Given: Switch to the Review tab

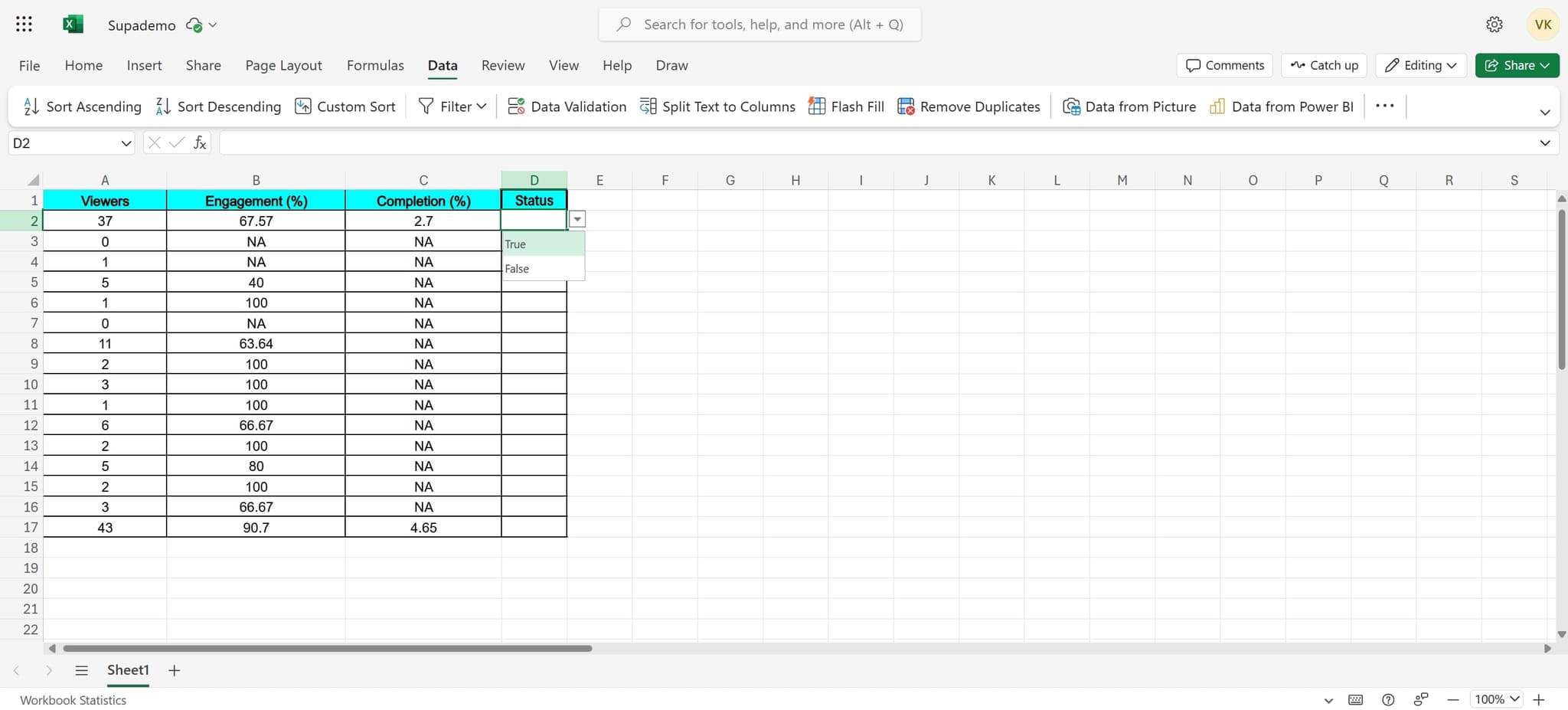Looking at the screenshot, I should point(501,65).
